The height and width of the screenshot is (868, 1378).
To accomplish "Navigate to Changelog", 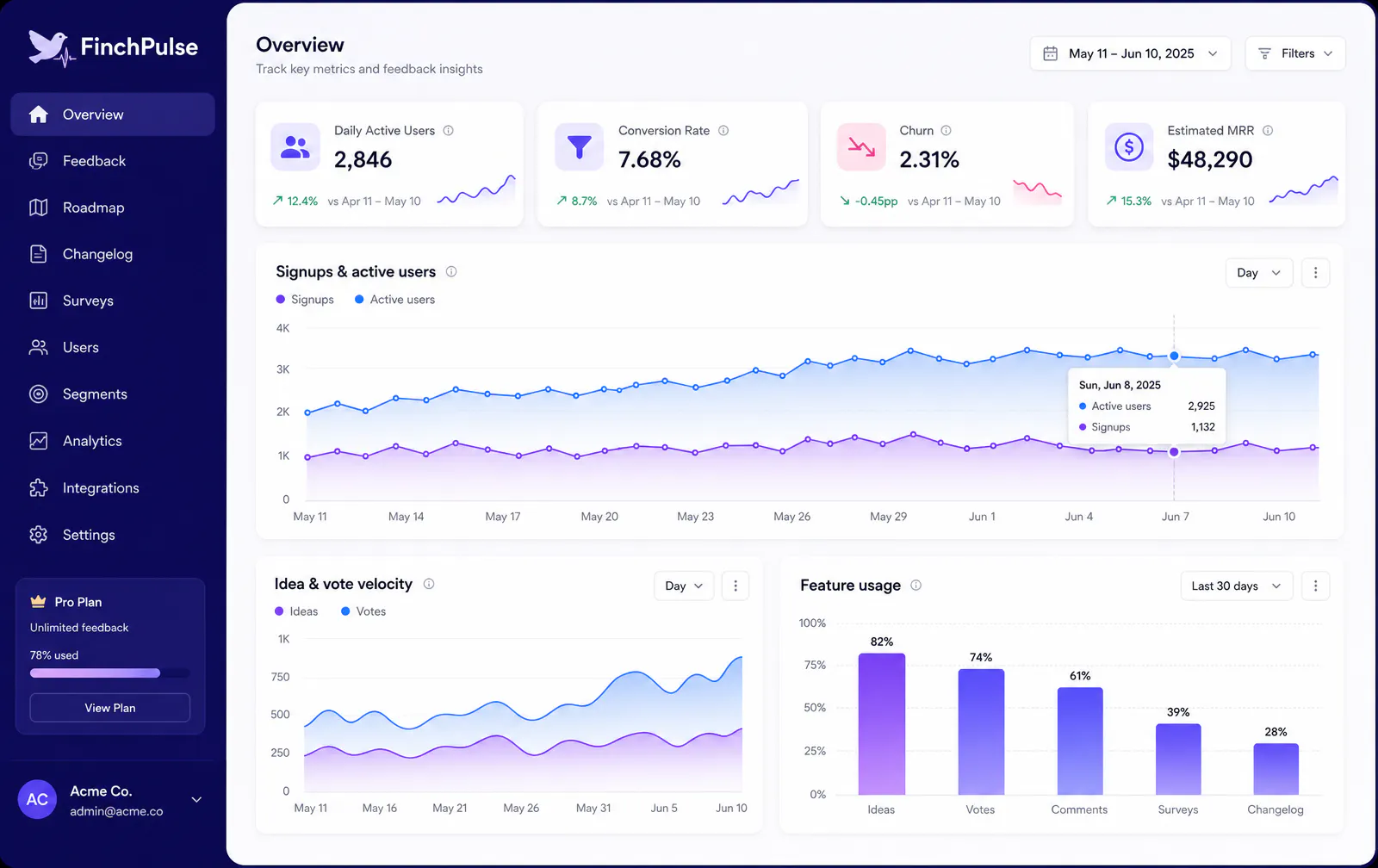I will pyautogui.click(x=113, y=254).
